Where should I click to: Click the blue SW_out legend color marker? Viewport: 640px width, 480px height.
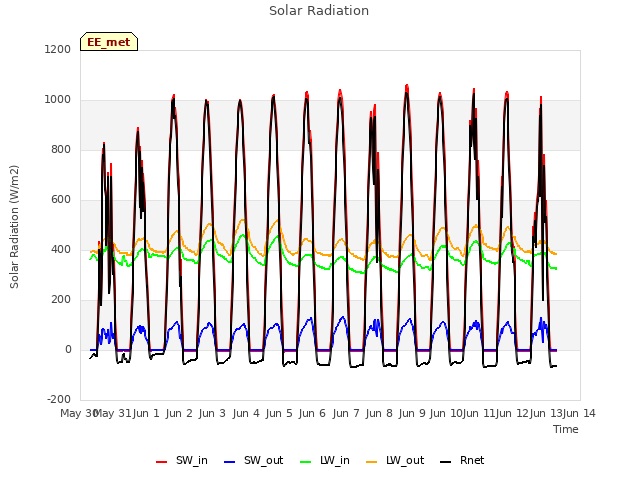click(x=230, y=462)
